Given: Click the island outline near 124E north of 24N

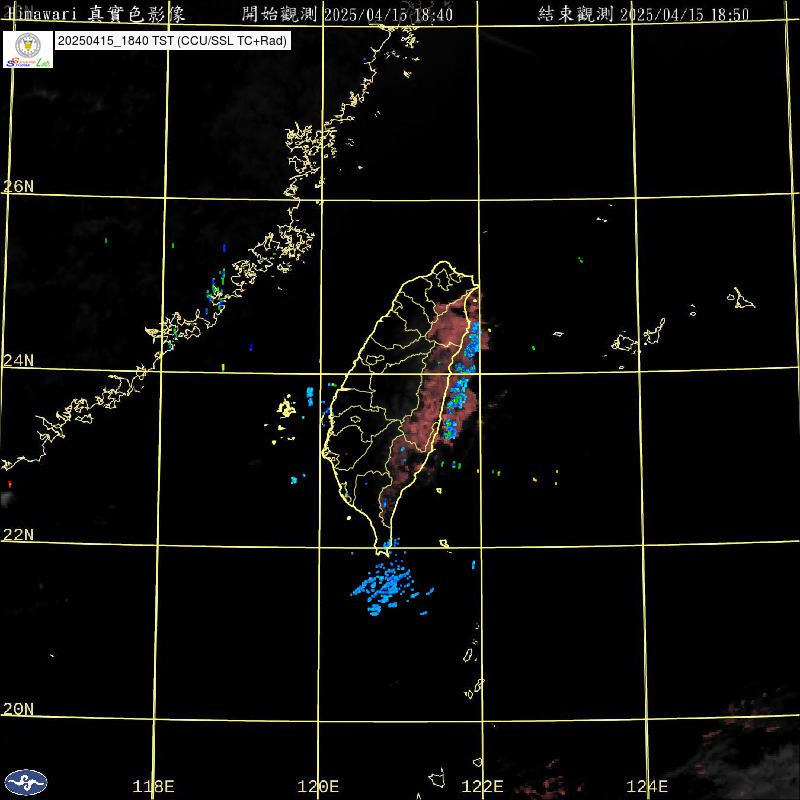Looking at the screenshot, I should [x=741, y=297].
